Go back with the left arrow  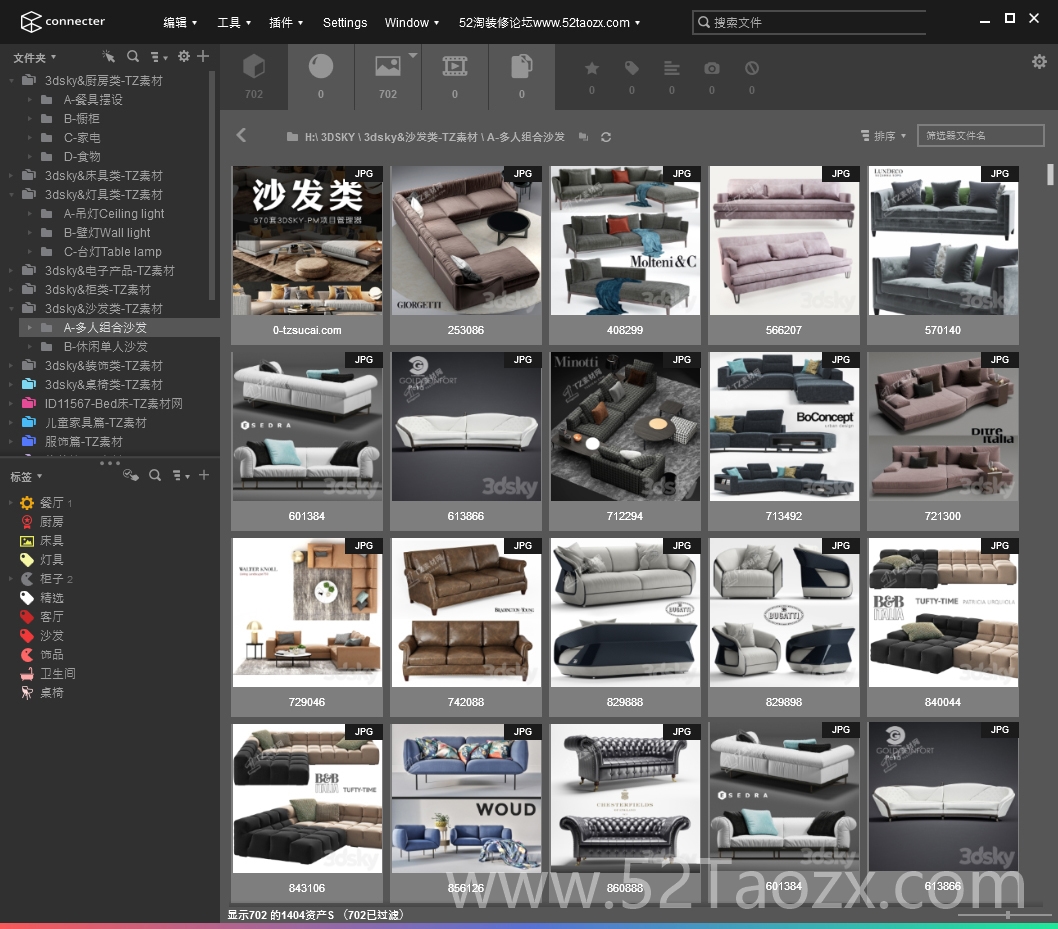[x=242, y=136]
